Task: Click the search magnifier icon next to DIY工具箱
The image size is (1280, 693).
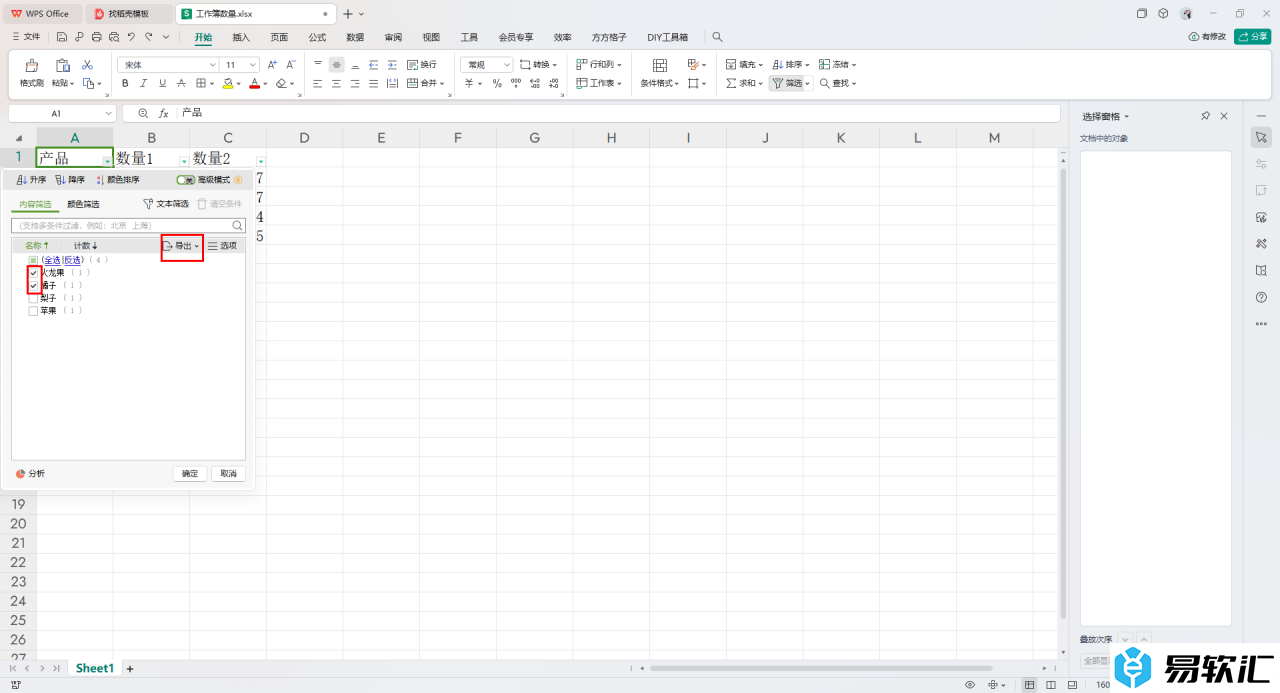Action: [x=717, y=37]
